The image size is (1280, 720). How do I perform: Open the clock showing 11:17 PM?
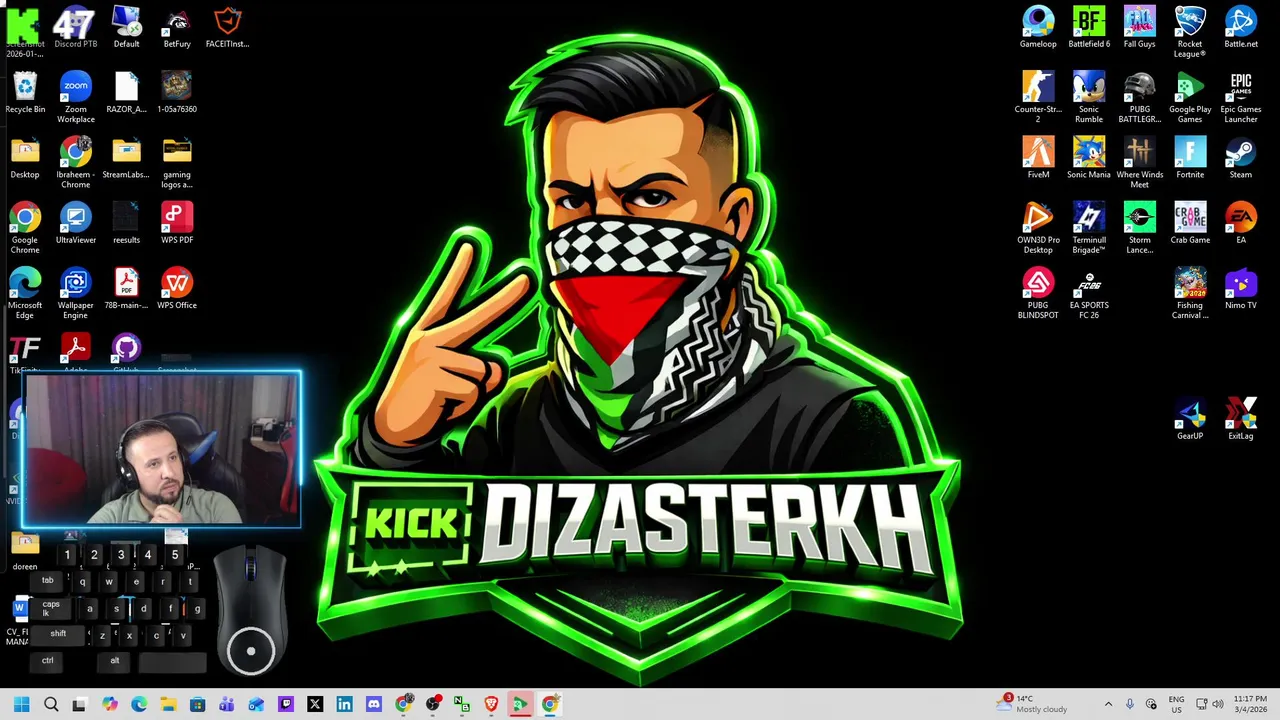pyautogui.click(x=1250, y=704)
